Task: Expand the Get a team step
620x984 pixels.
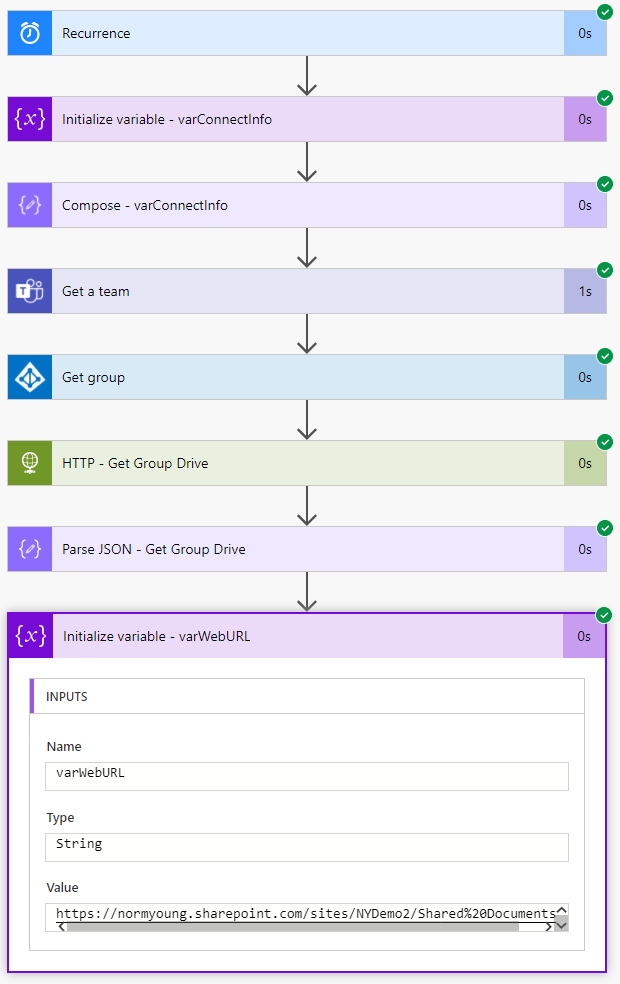Action: point(300,291)
